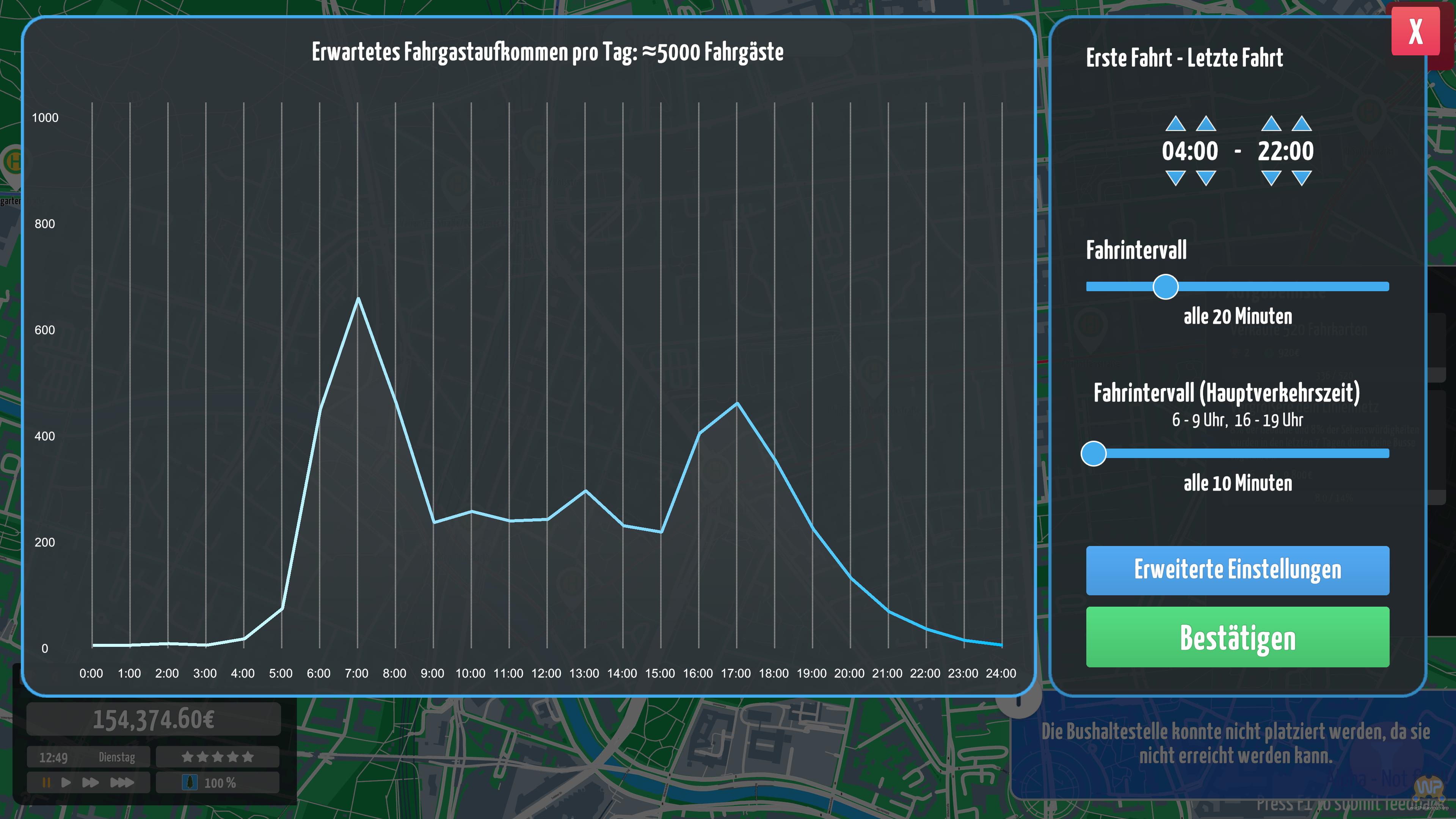Set game speed to triple fast-forward
Image resolution: width=1456 pixels, height=819 pixels.
121,782
